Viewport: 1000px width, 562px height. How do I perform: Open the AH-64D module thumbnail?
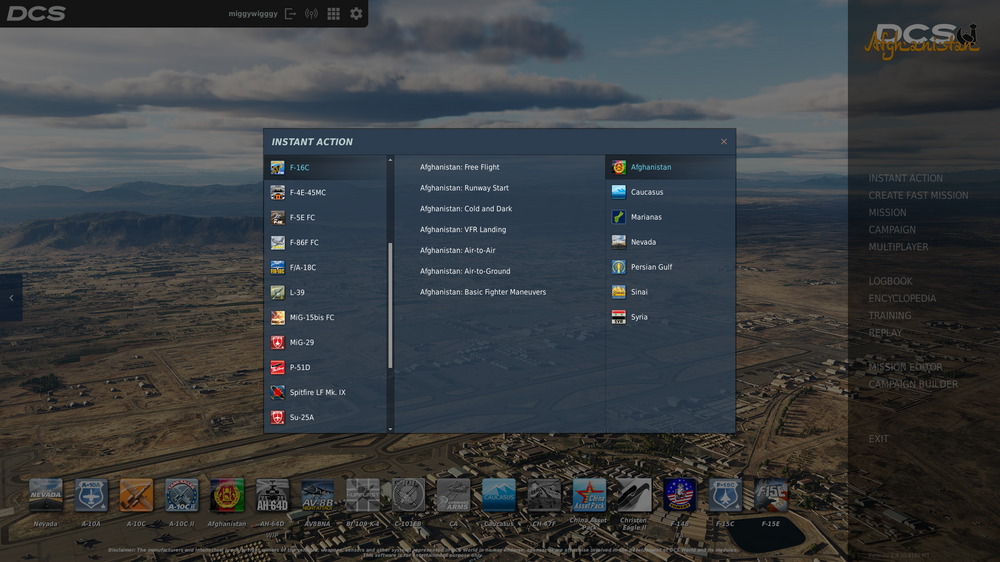click(x=272, y=495)
